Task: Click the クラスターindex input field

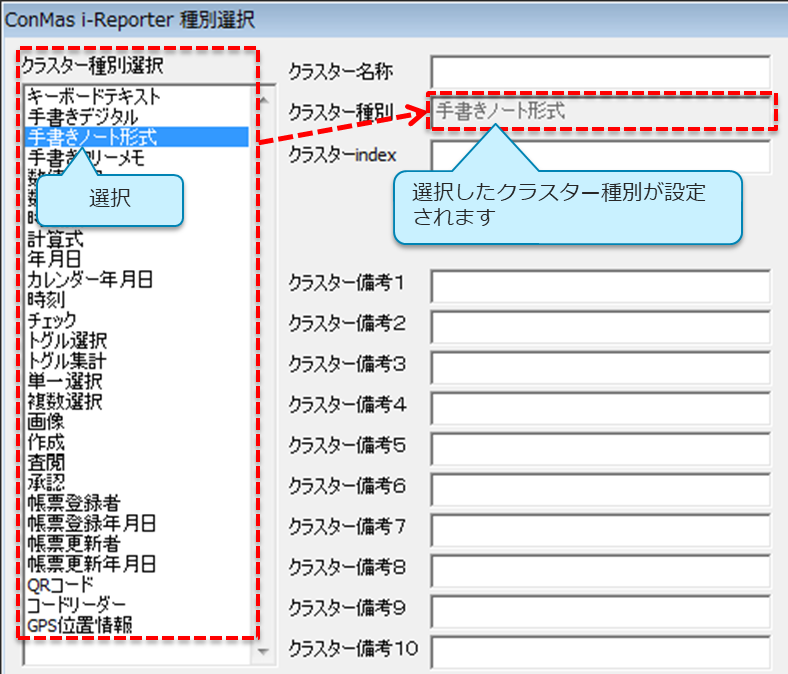Action: [600, 156]
